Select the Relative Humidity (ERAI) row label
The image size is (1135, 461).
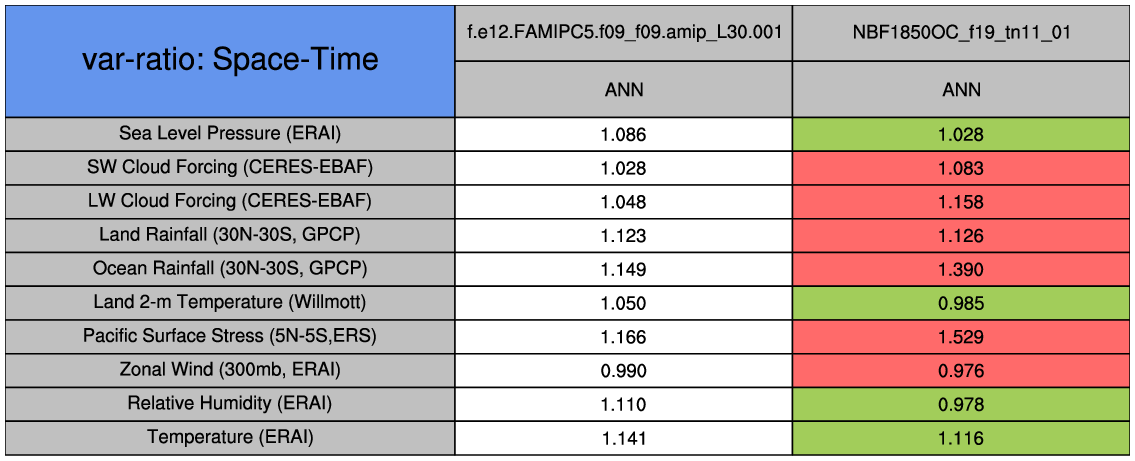coord(230,404)
